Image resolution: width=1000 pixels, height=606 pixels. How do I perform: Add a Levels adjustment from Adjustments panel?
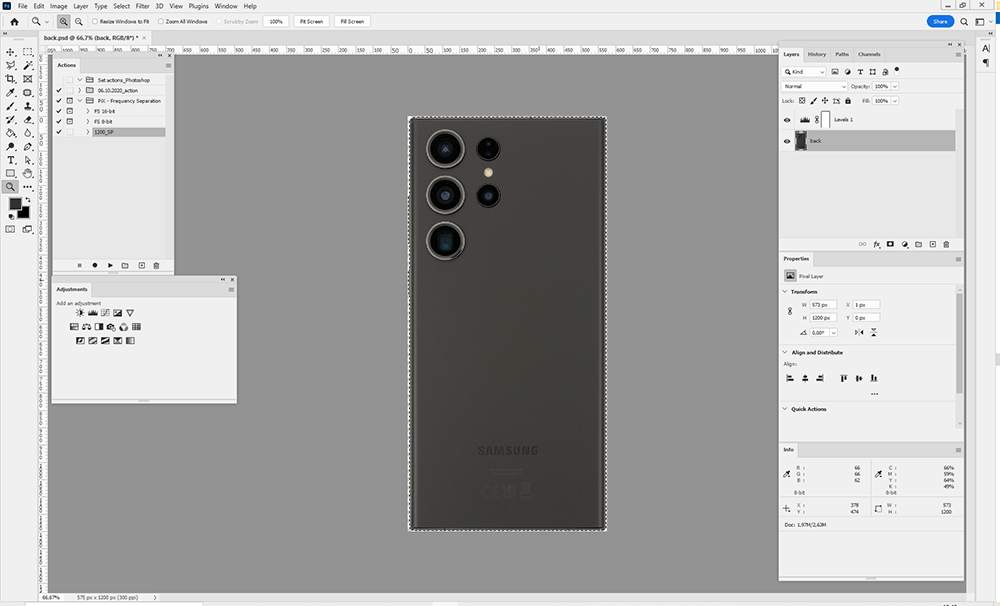coord(92,313)
